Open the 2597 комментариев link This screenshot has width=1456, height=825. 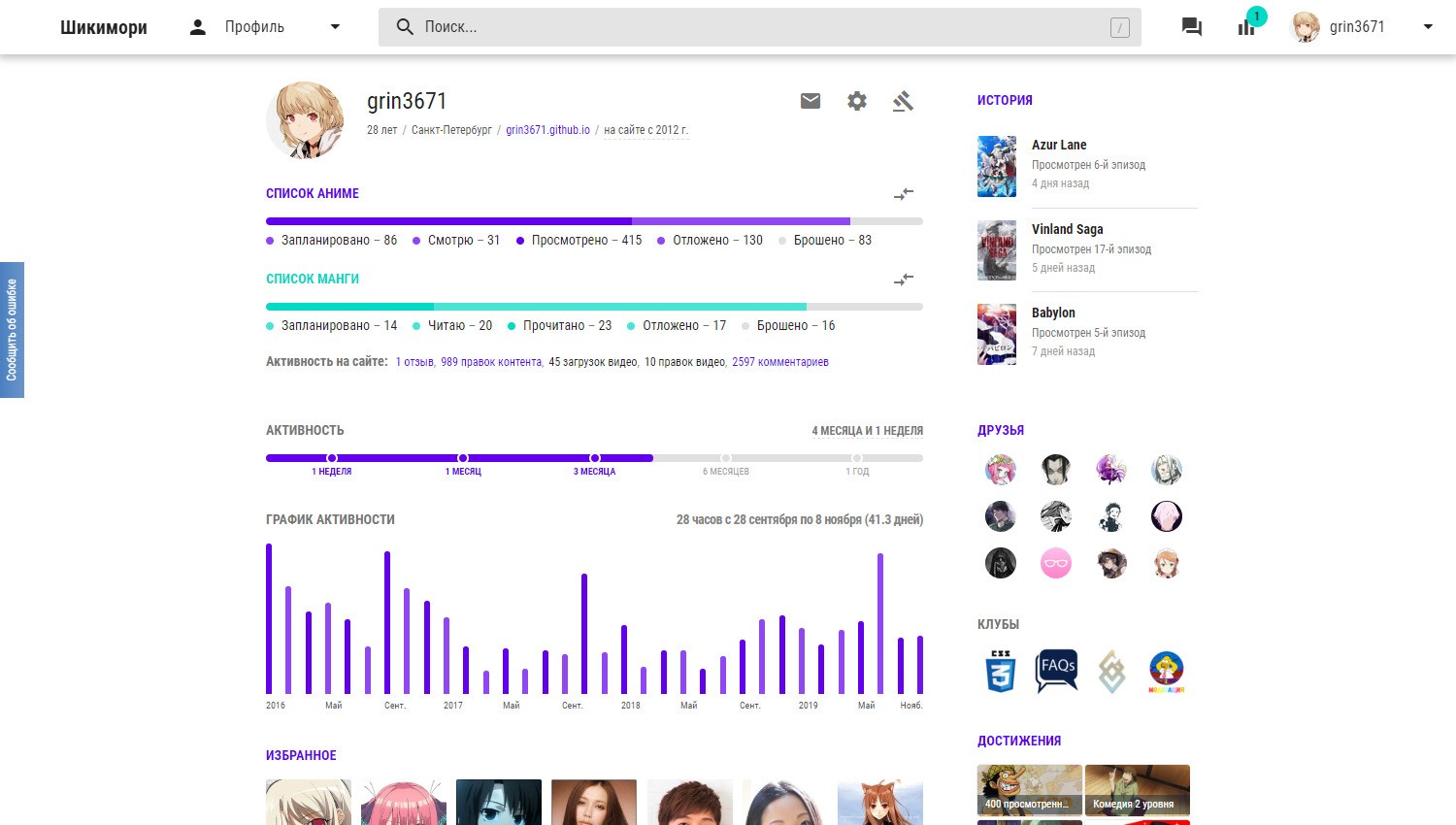[779, 362]
